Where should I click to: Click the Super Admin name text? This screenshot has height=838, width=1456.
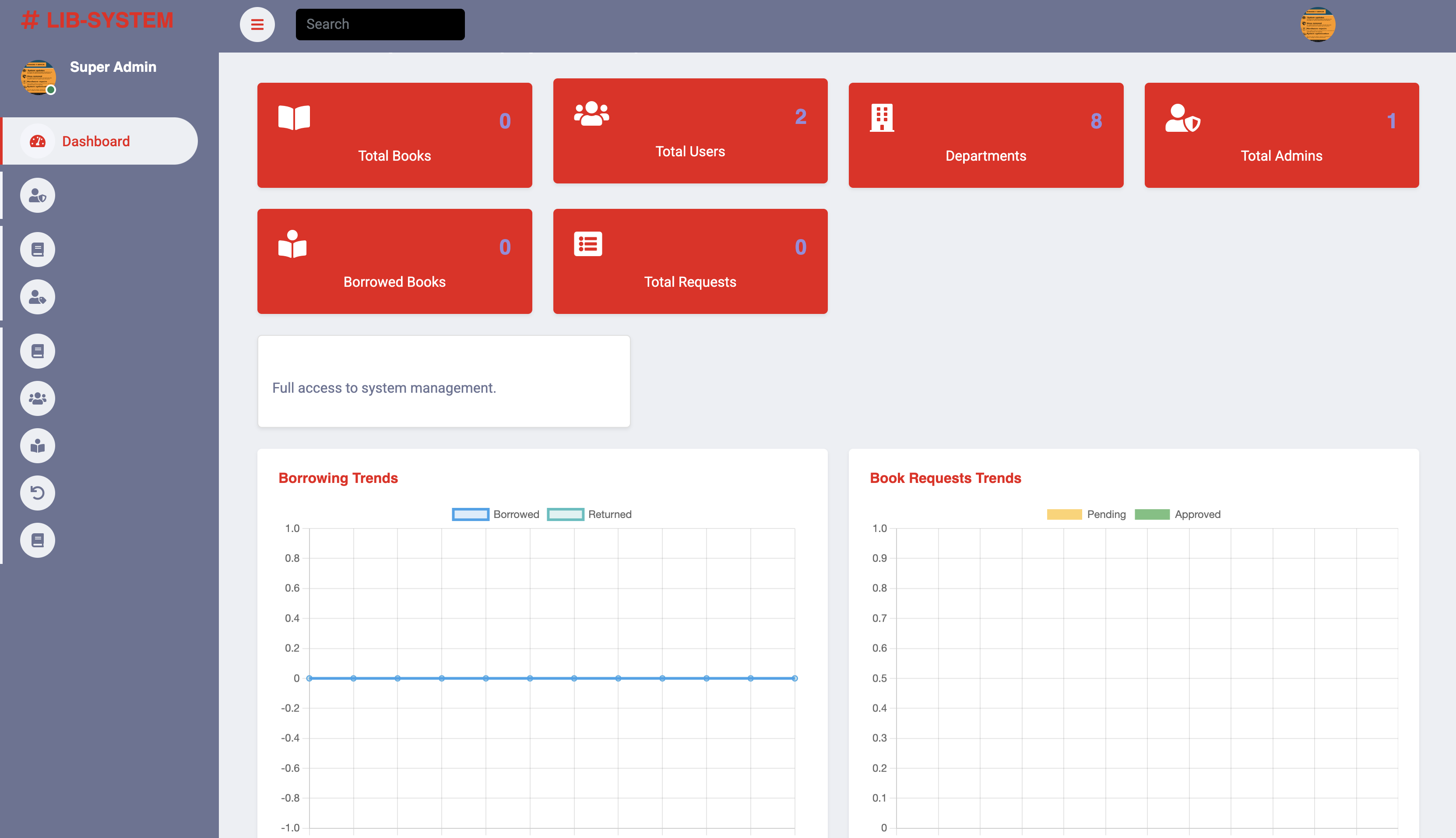[113, 67]
